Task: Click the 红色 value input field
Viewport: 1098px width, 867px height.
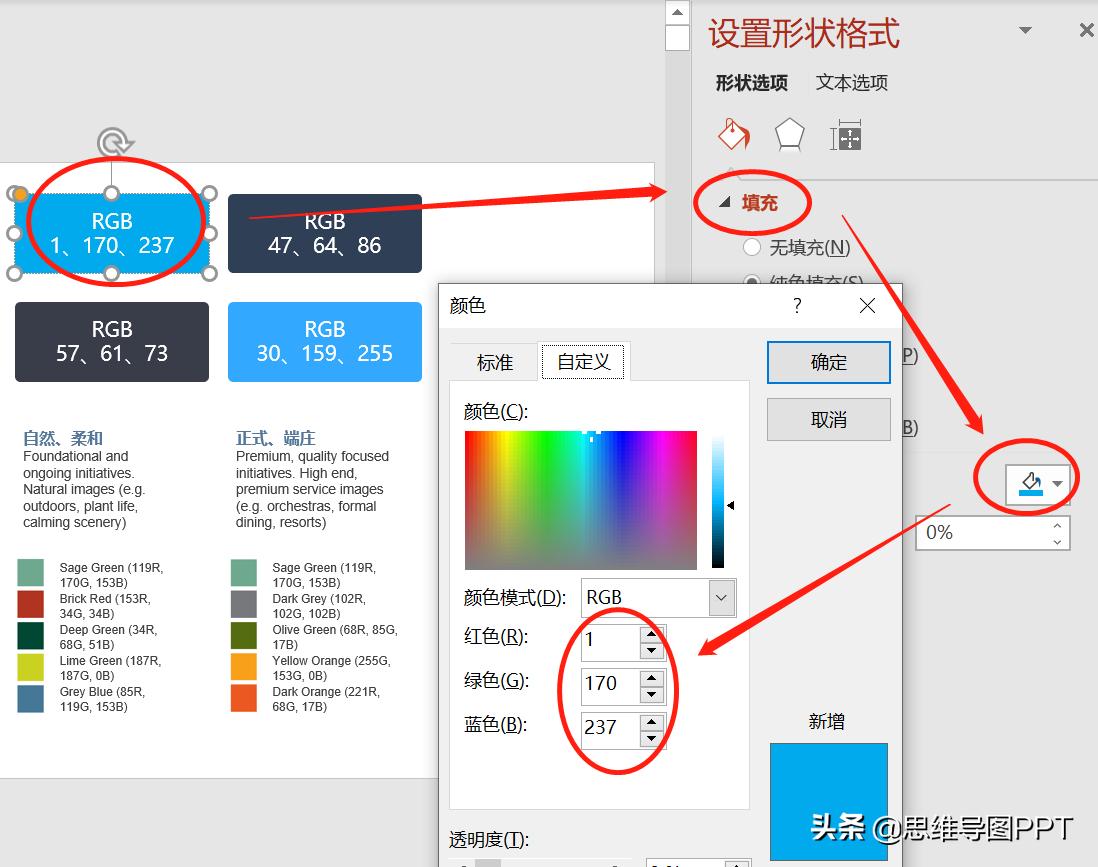Action: (x=610, y=642)
